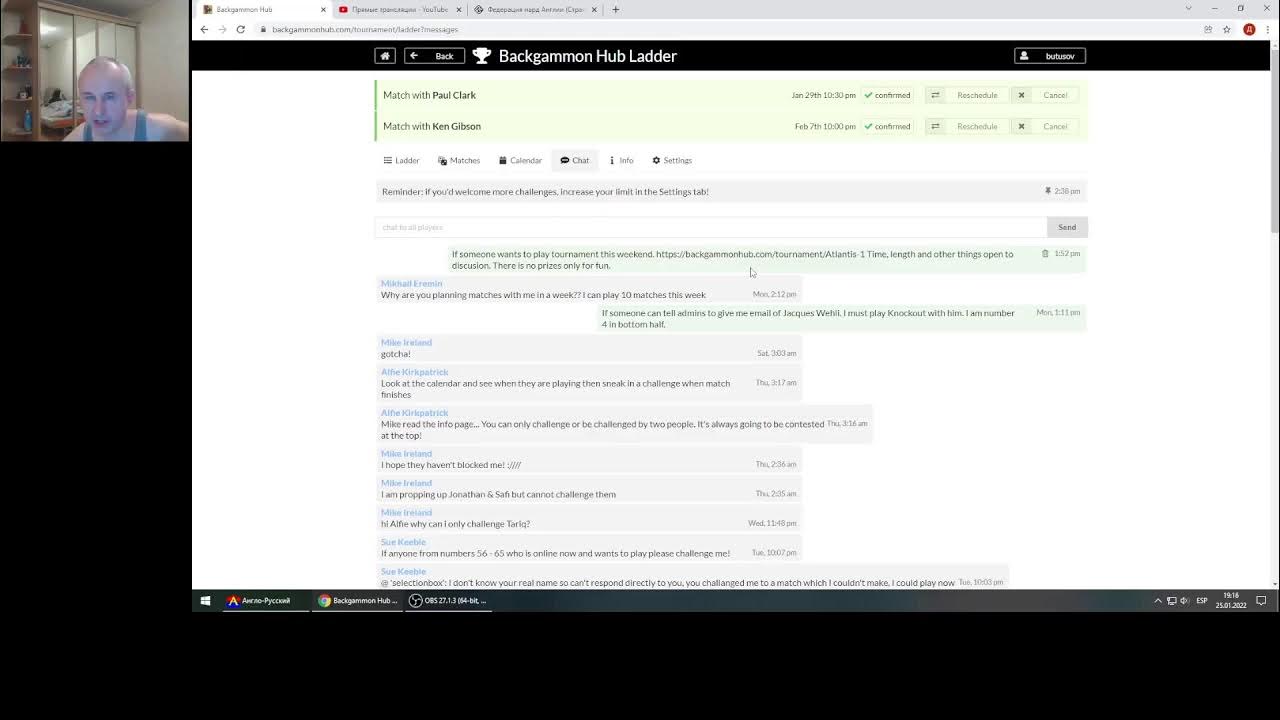Delete own weekend tournament message with trash icon
The image size is (1280, 720).
1045,254
